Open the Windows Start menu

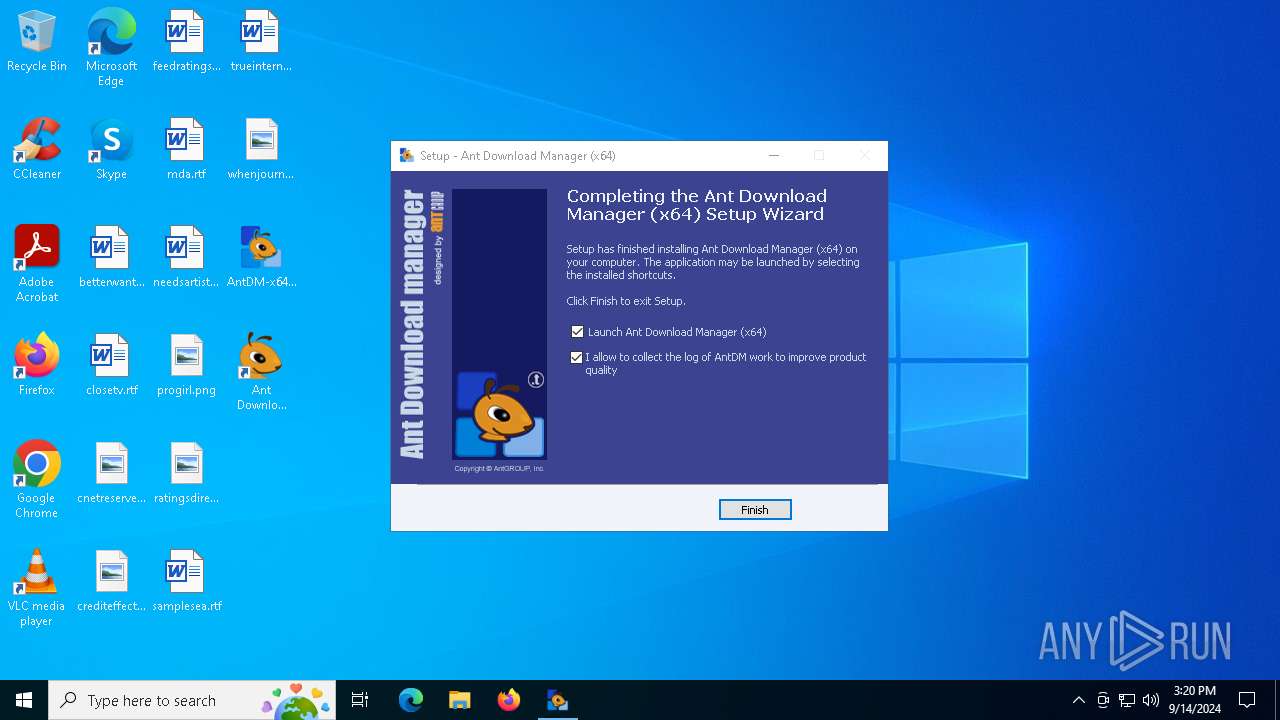(x=24, y=700)
